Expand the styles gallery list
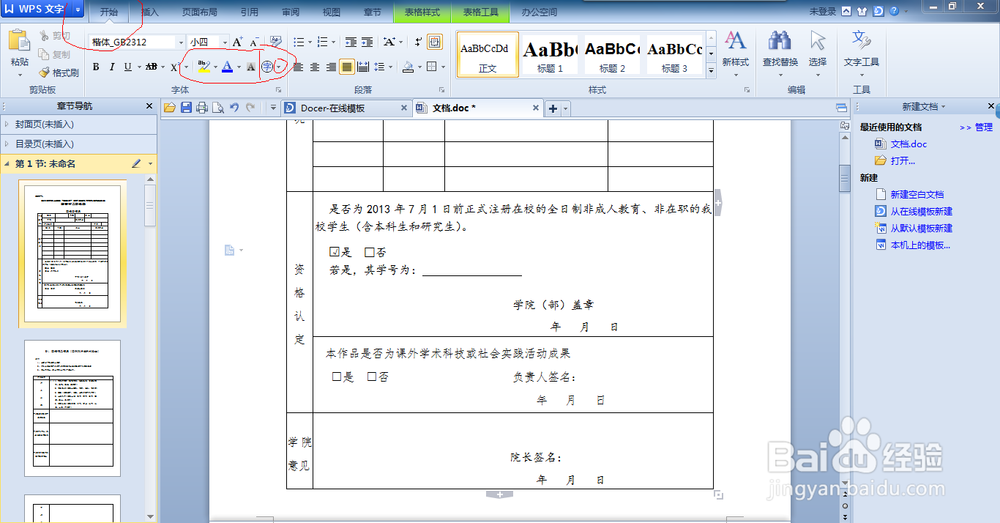This screenshot has height=523, width=1000. tap(710, 71)
